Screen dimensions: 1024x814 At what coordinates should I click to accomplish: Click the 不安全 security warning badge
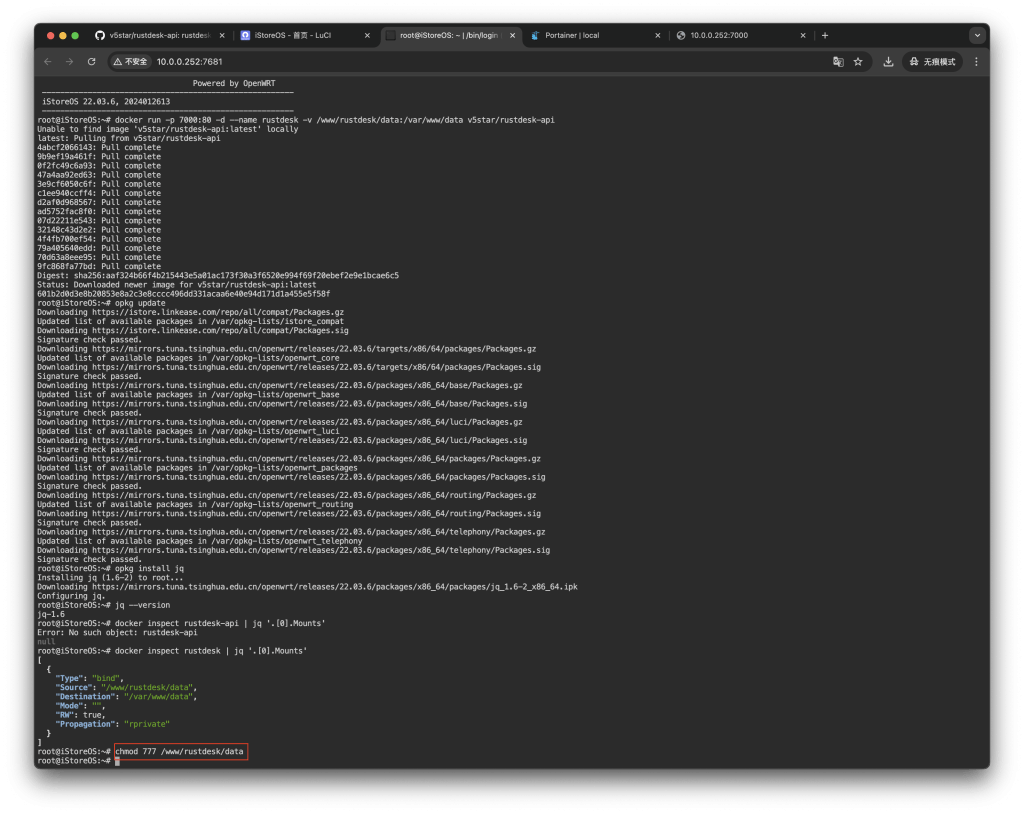coord(130,62)
